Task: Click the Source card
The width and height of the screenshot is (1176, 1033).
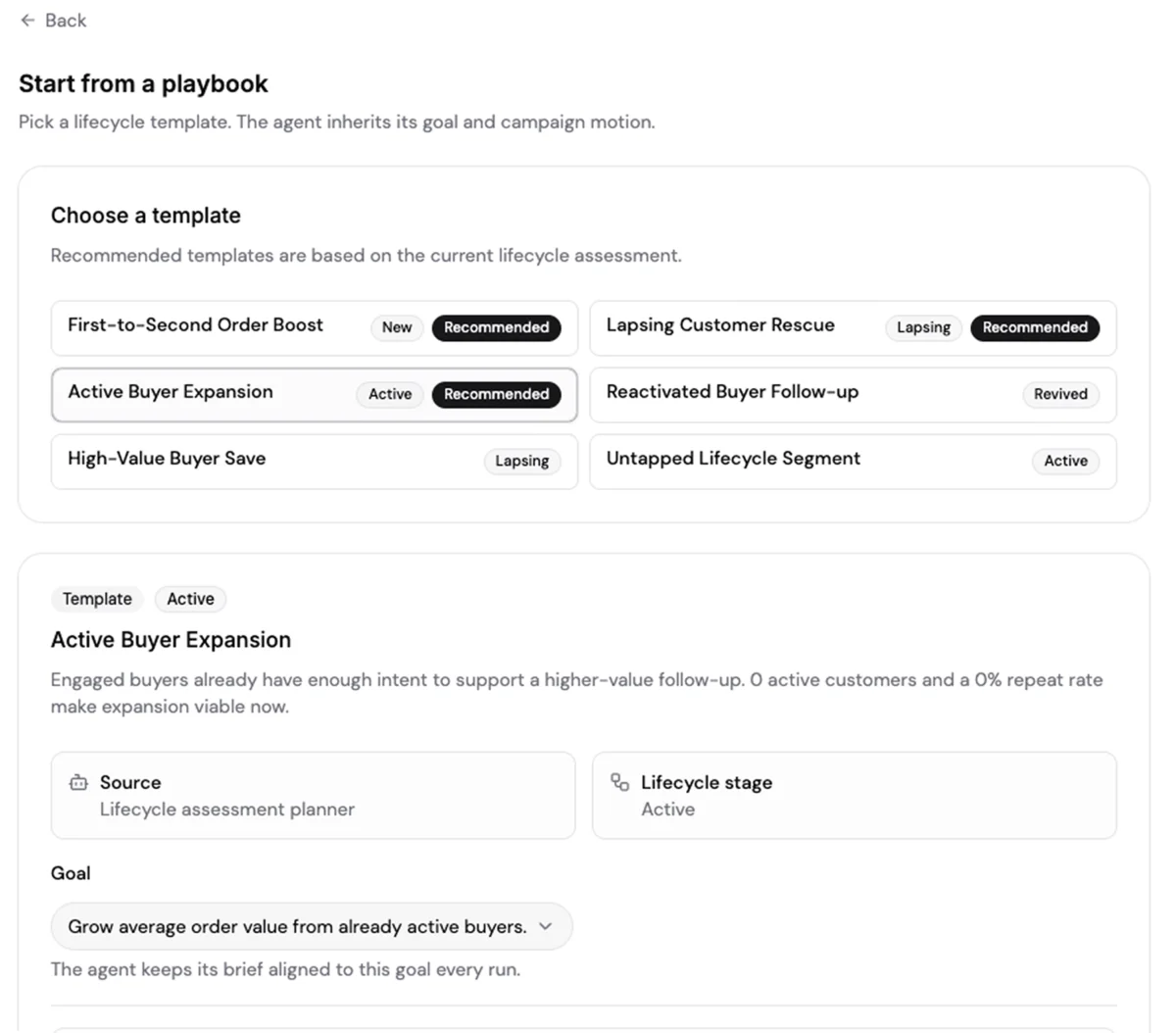Action: (314, 796)
